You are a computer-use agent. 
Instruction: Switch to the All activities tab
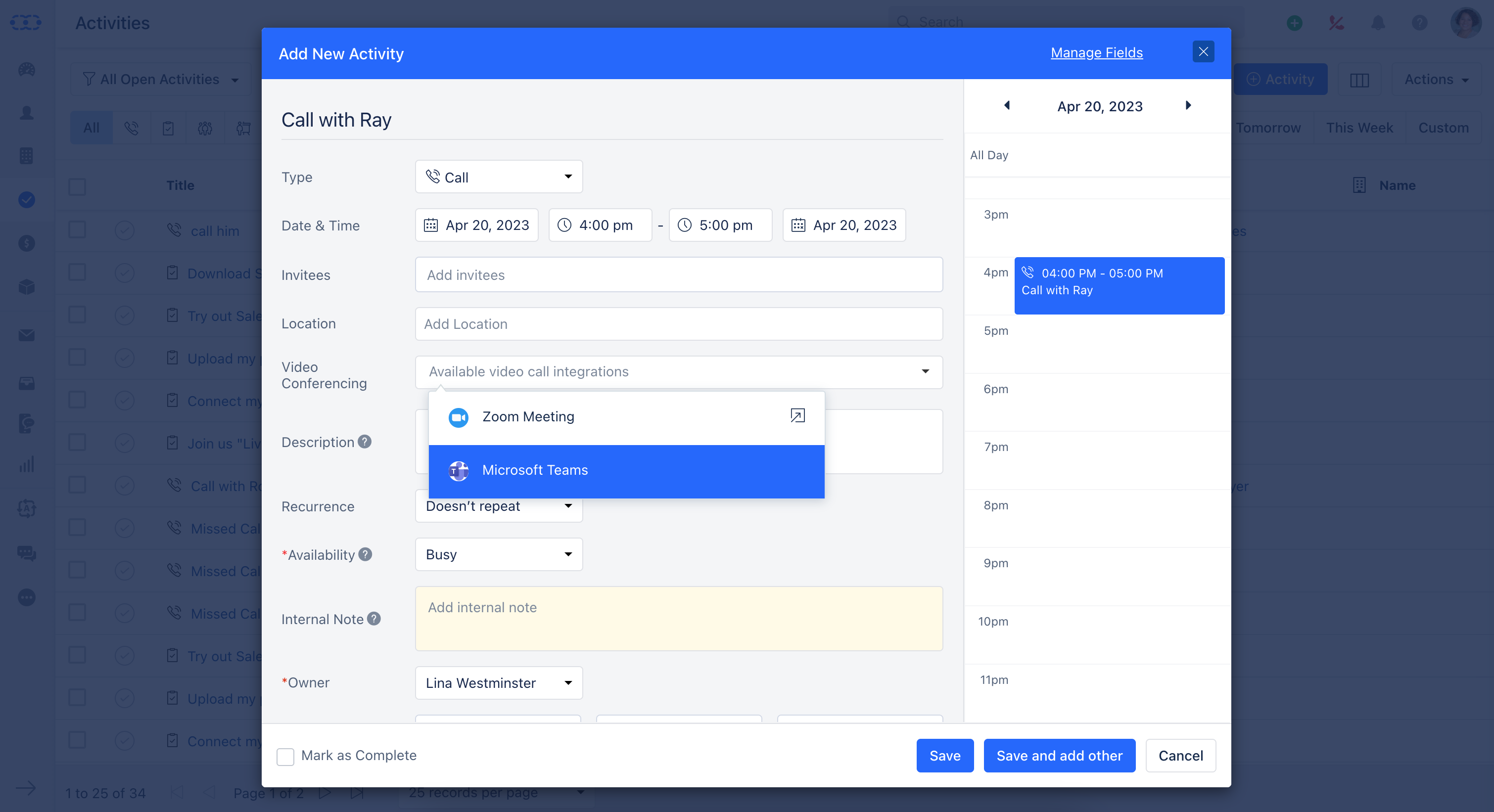click(x=91, y=128)
